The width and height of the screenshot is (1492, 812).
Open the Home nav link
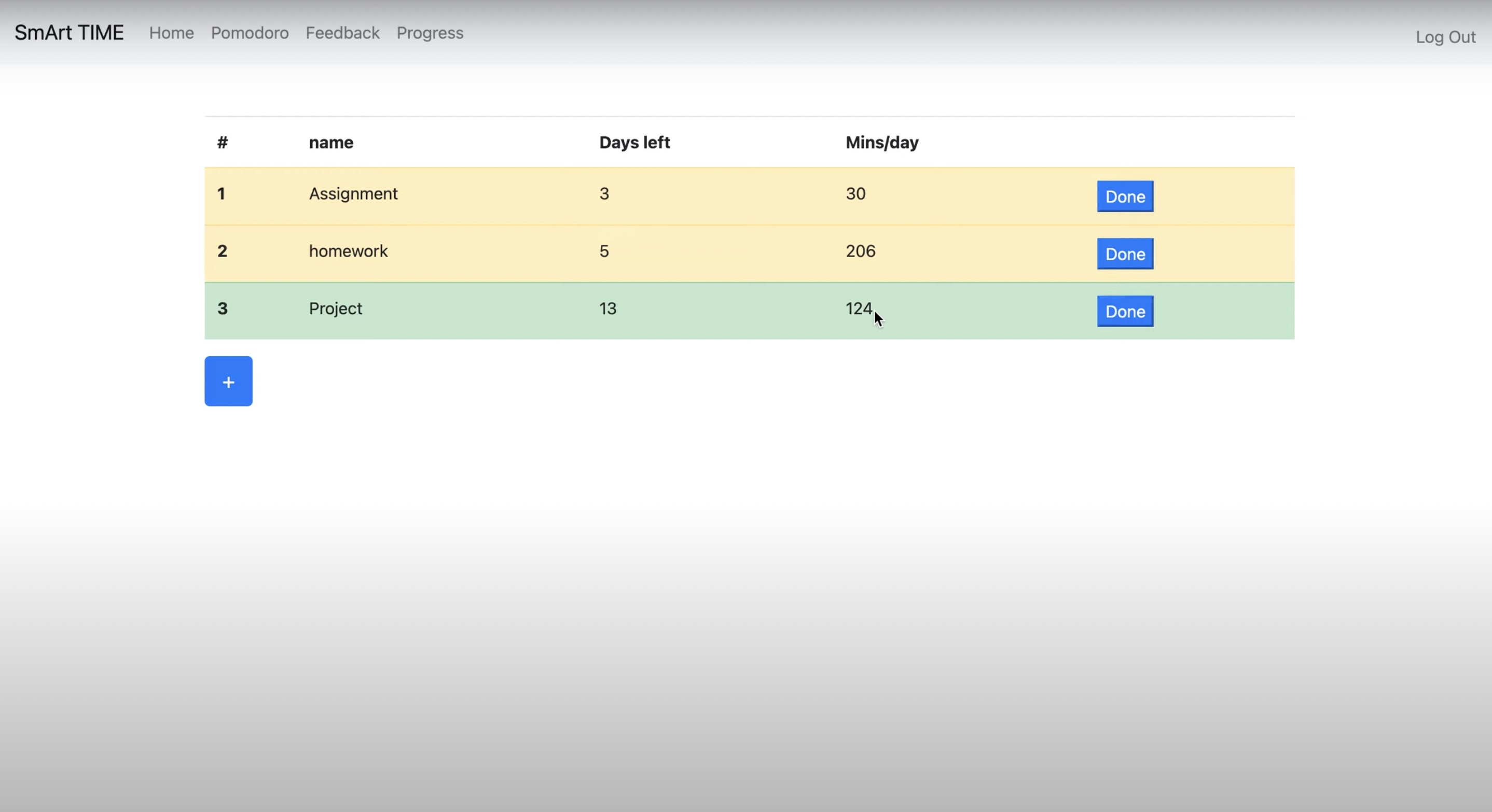tap(171, 33)
